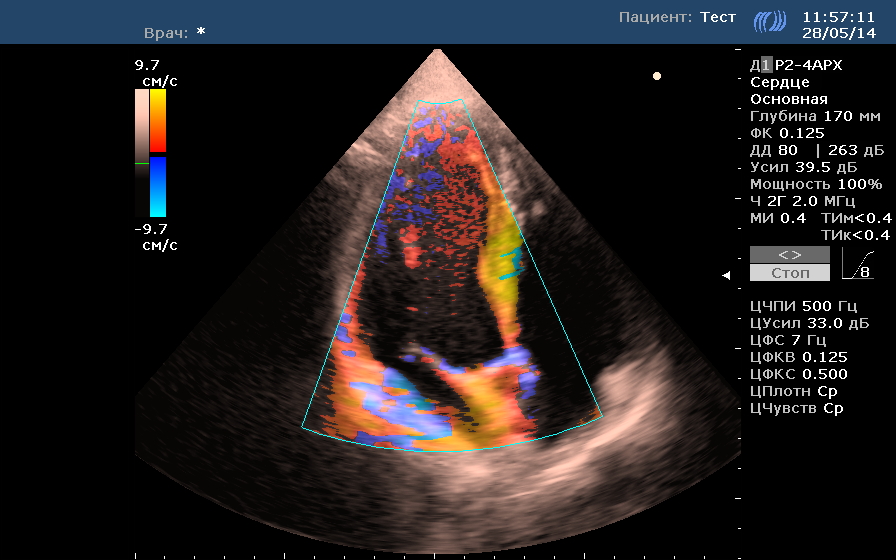Screen dimensions: 896x560
Task: Select the ТИк<0.4 thermal index
Action: [x=856, y=235]
